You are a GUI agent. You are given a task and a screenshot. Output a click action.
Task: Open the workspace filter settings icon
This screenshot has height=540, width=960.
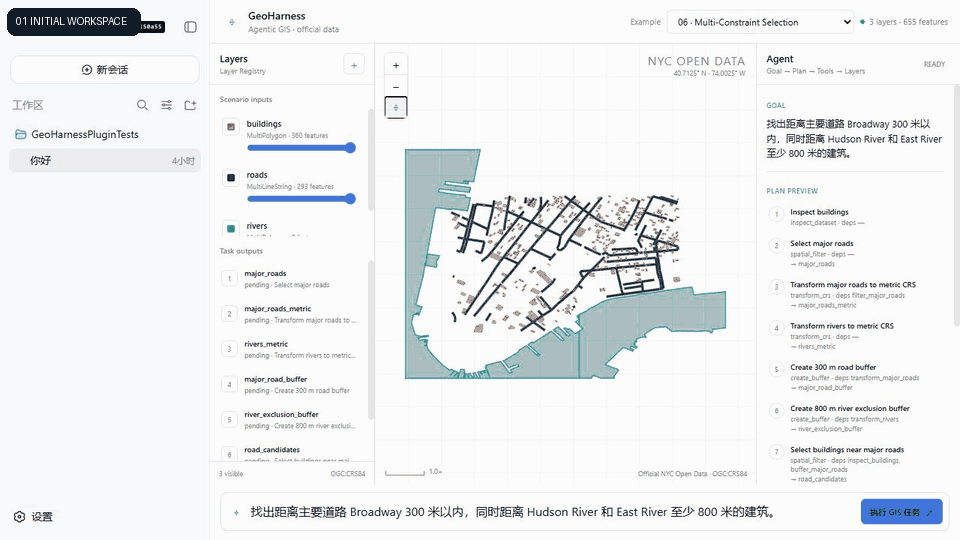(167, 105)
